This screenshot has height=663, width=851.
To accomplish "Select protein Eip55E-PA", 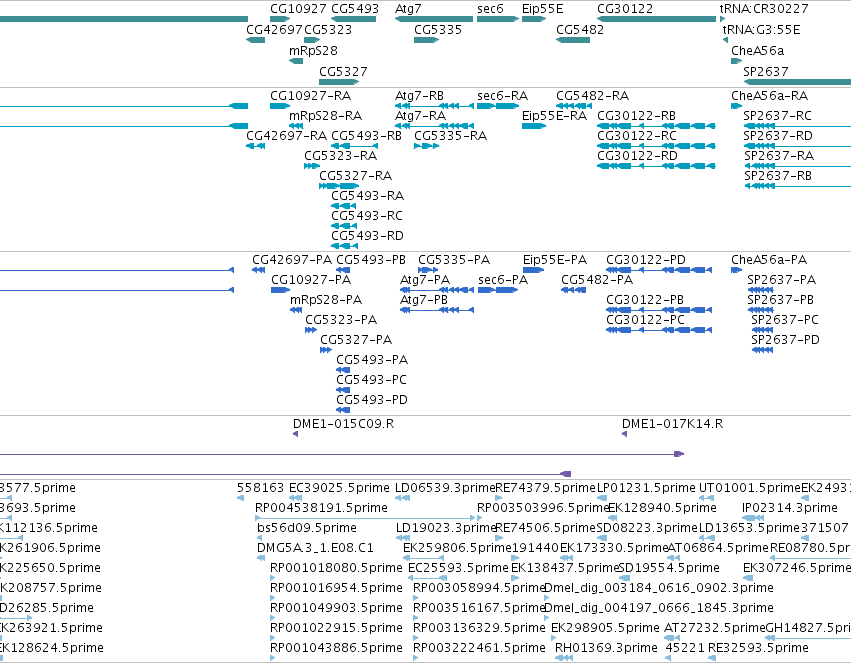I will (555, 260).
